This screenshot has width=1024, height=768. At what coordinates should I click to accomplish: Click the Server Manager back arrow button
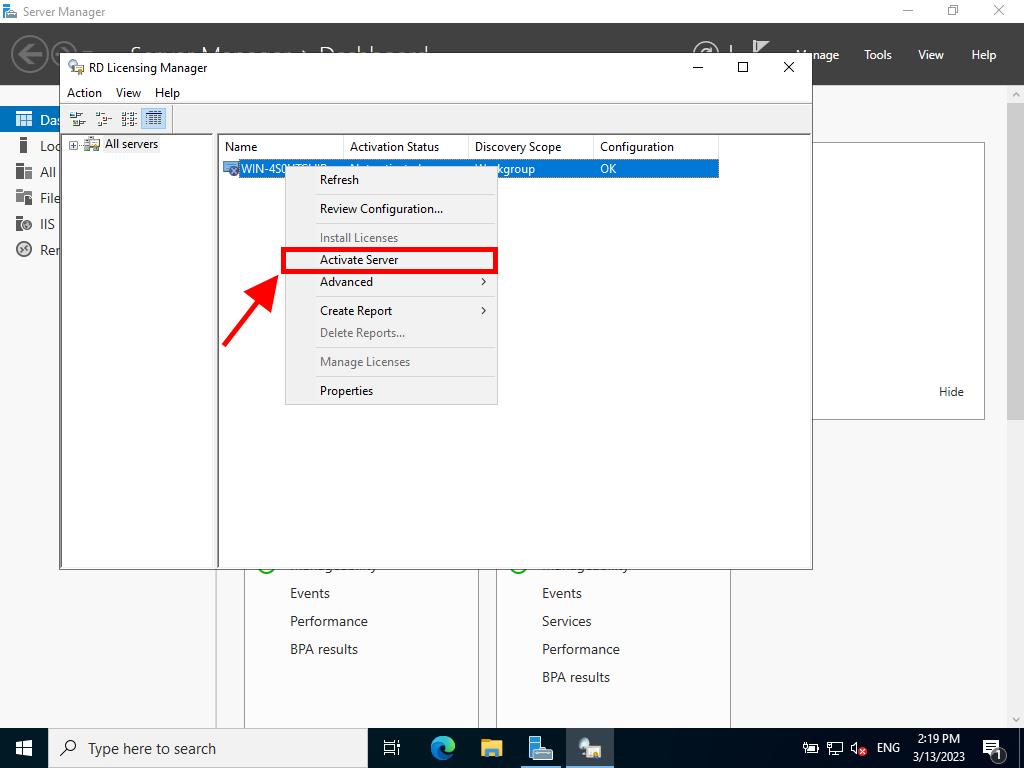pyautogui.click(x=29, y=54)
